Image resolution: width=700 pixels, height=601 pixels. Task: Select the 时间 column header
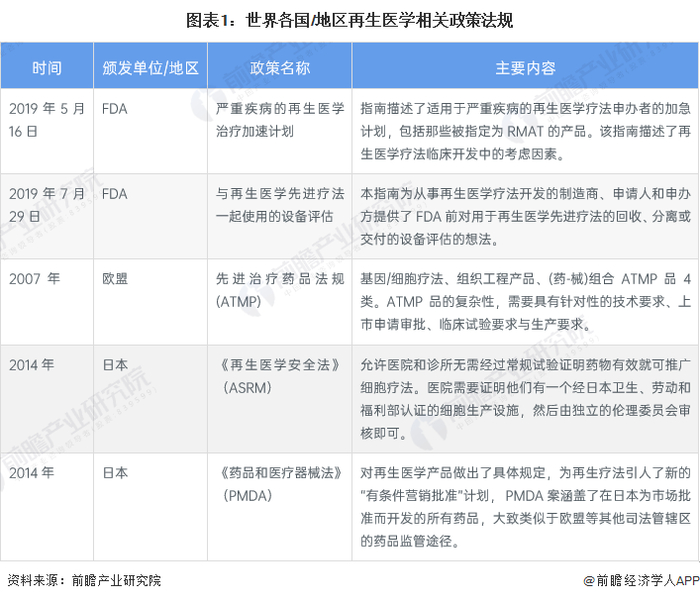click(x=47, y=68)
